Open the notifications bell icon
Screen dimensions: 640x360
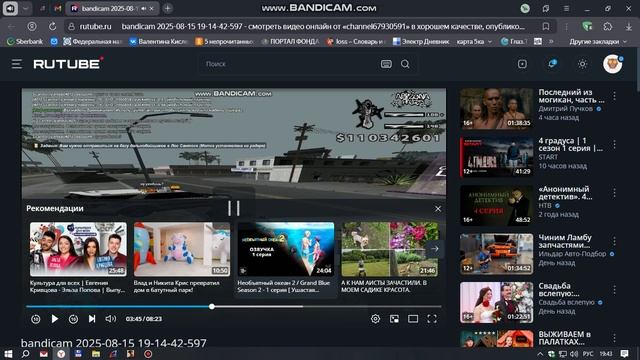(x=552, y=64)
